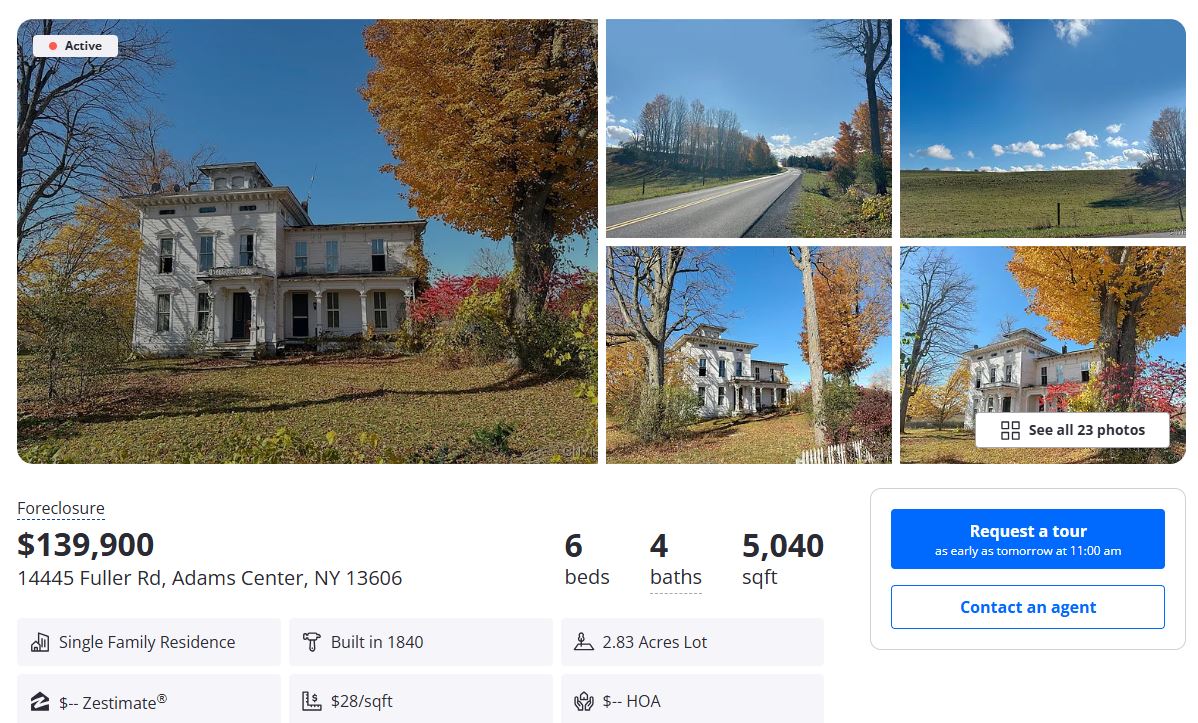Screen dimensions: 1198x723
Task: Click the Zillow logo icon beside Zestimate
Action: [x=40, y=702]
